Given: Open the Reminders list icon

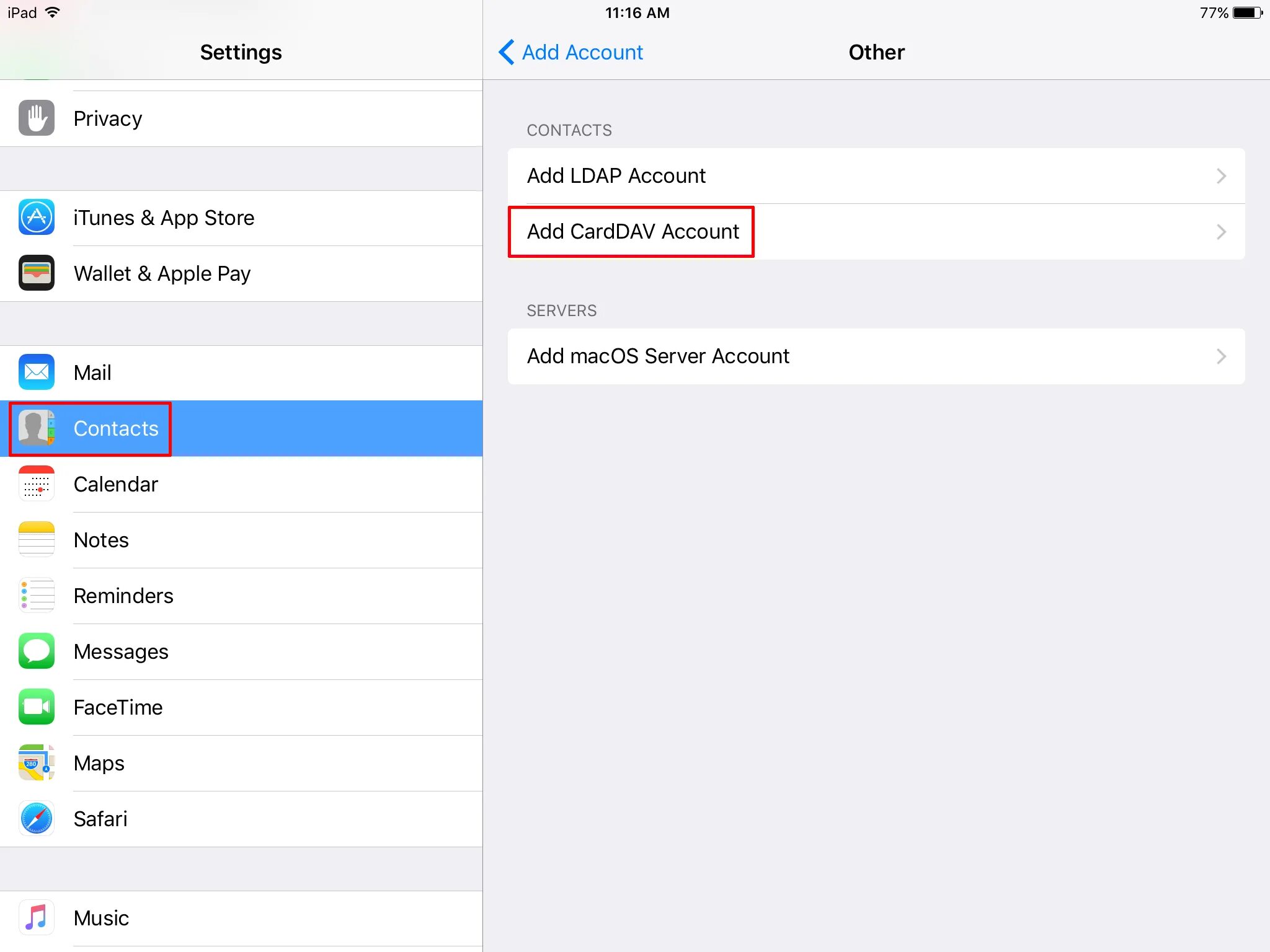Looking at the screenshot, I should (x=37, y=596).
